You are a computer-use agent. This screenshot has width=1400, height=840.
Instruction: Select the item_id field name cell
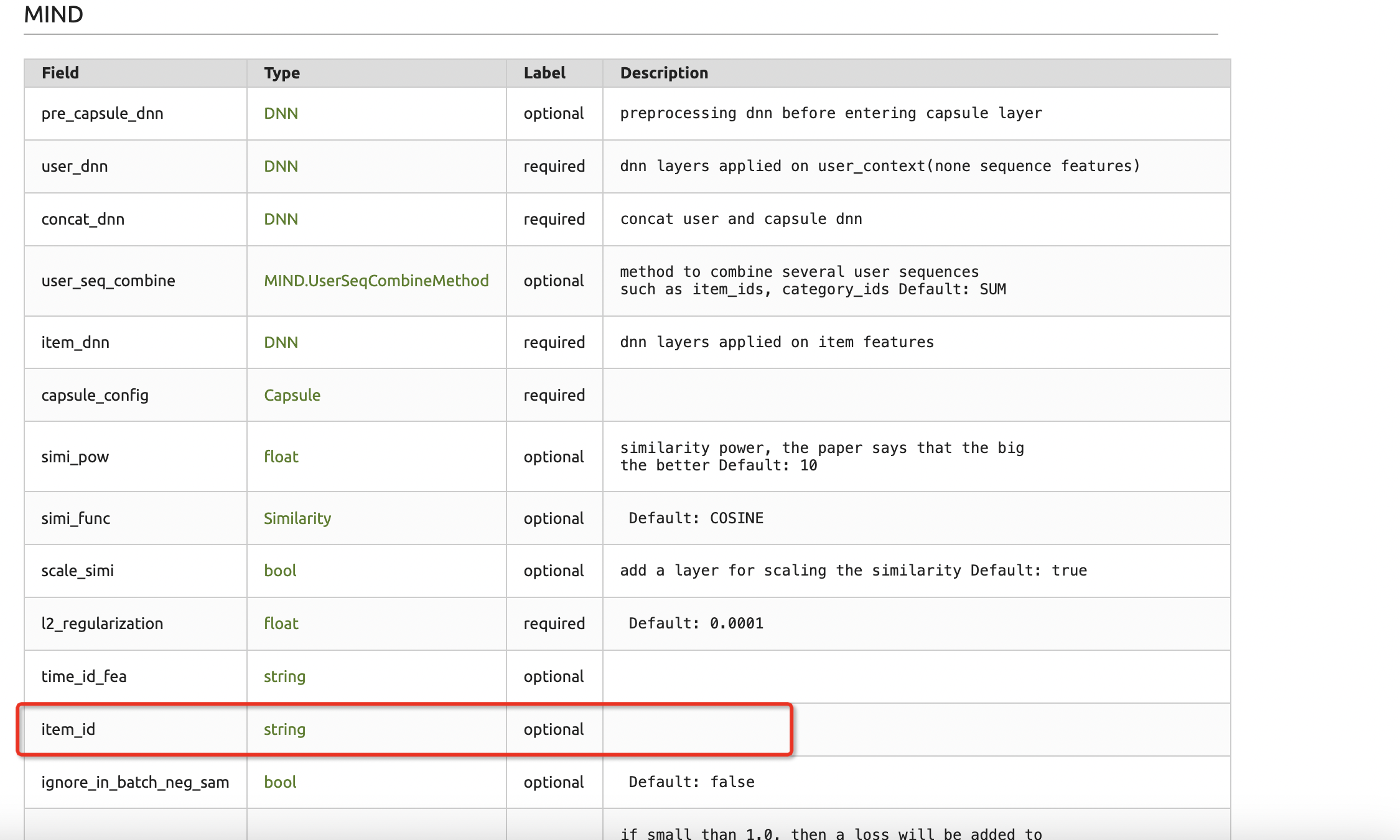68,729
